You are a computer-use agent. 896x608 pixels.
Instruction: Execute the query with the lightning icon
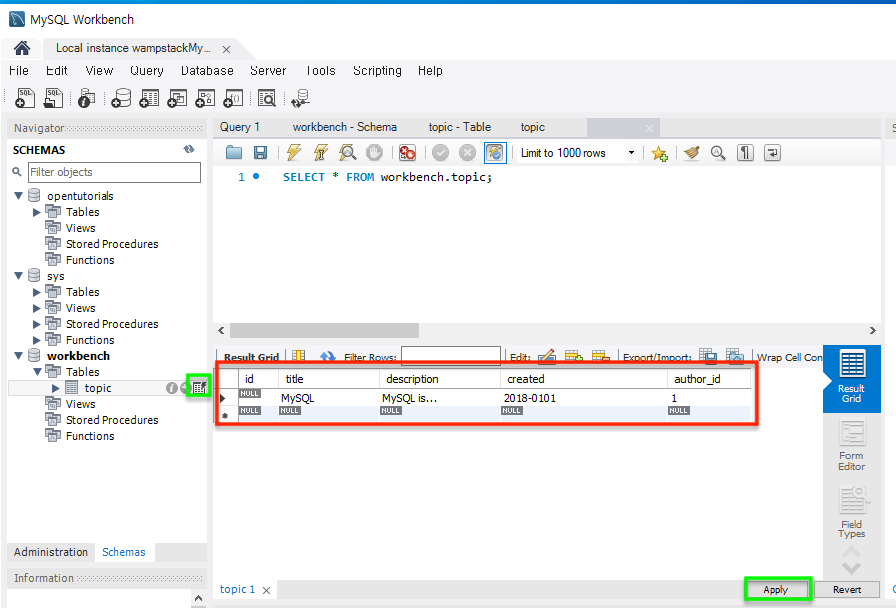294,153
